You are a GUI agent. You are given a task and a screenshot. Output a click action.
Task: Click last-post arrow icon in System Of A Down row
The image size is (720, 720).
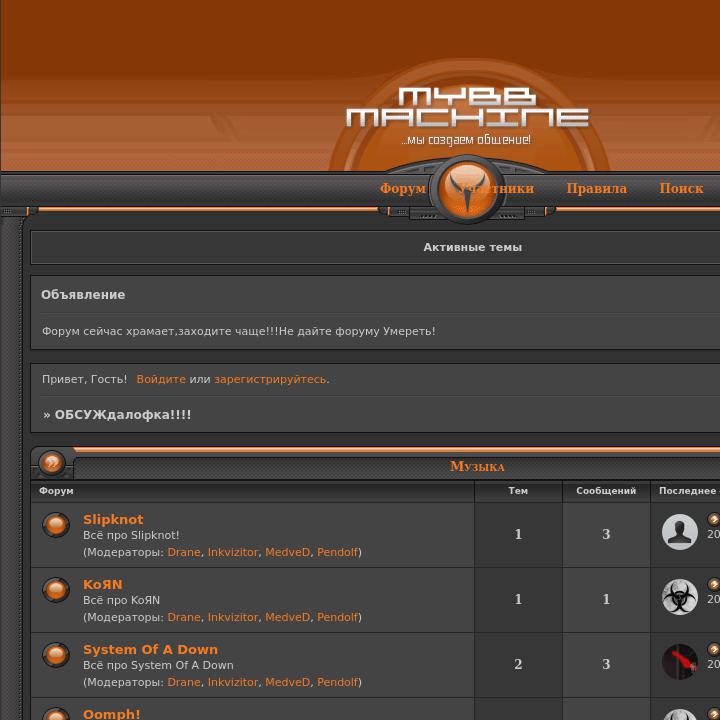click(x=714, y=649)
